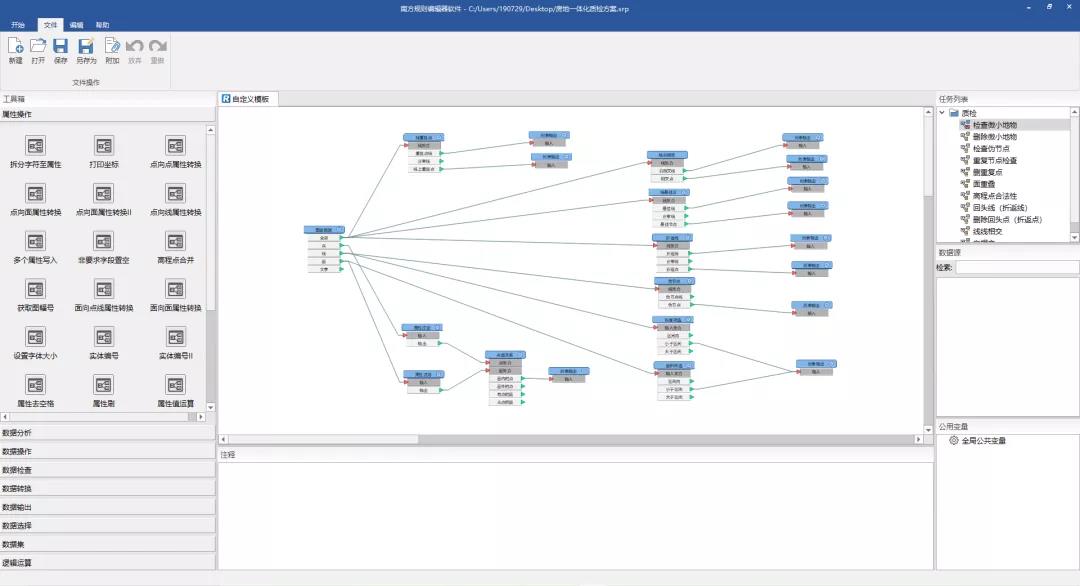Click the 新建 (New) file icon
This screenshot has height=586, width=1080.
tap(15, 46)
